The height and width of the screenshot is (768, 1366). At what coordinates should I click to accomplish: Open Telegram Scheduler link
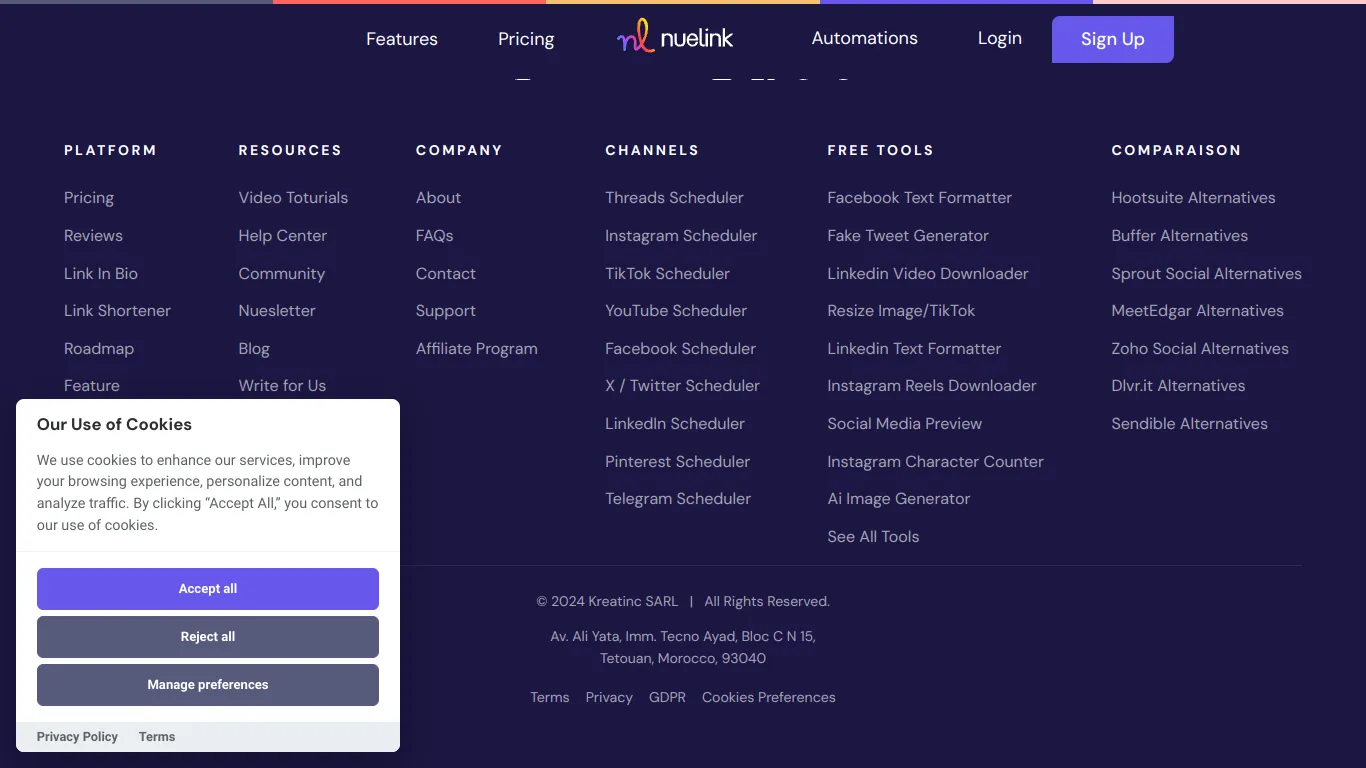tap(678, 499)
